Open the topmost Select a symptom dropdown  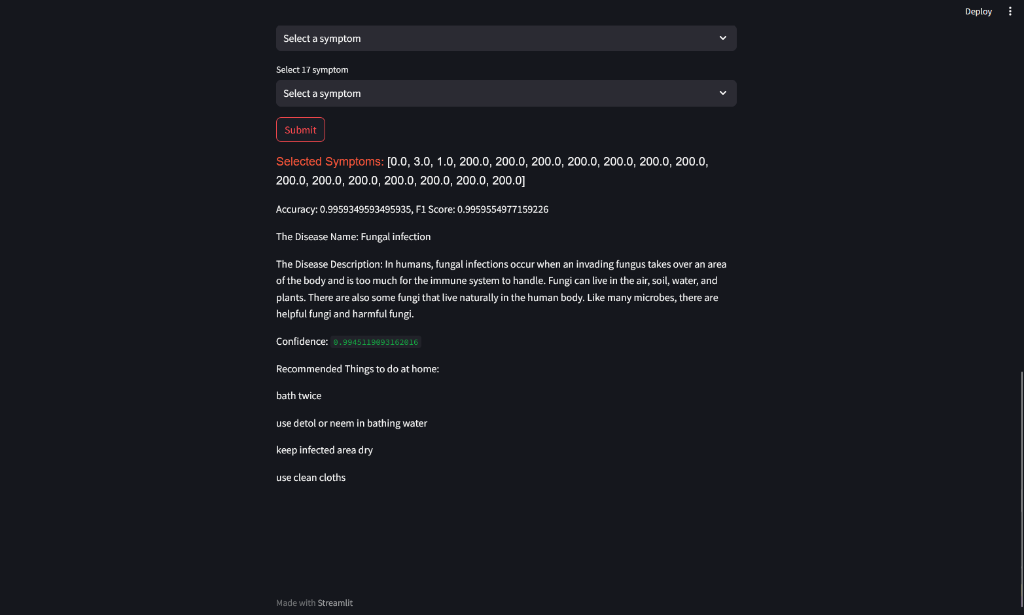pyautogui.click(x=506, y=38)
